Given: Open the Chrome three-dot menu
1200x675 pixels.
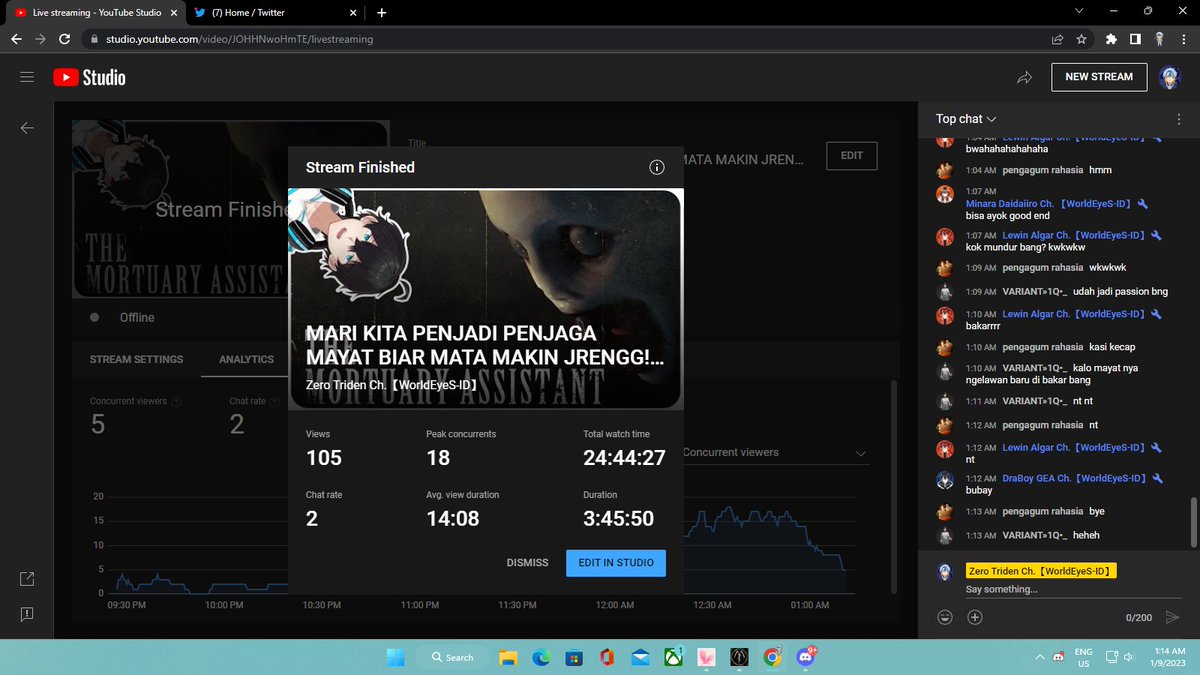Looking at the screenshot, I should pyautogui.click(x=1183, y=39).
